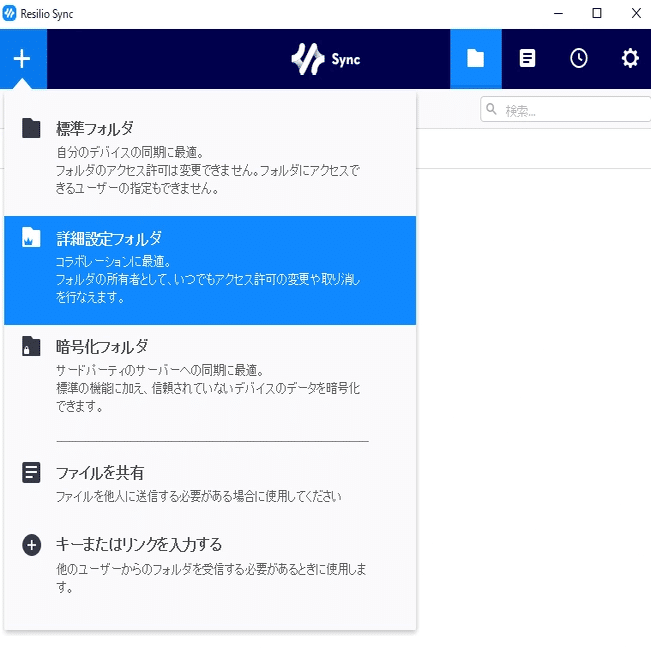The height and width of the screenshot is (651, 651).
Task: Click the circled plus key icon
Action: pos(32,545)
